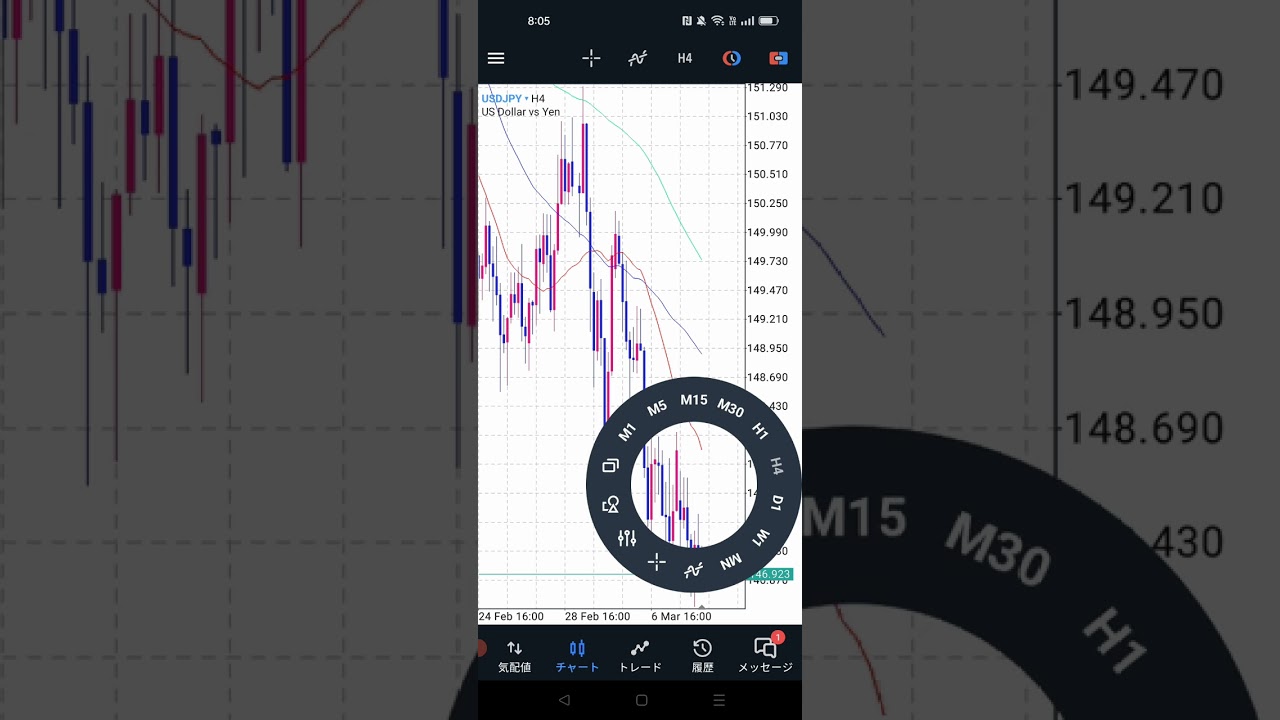Choose H1 timeframe on the radial menu

[x=760, y=431]
